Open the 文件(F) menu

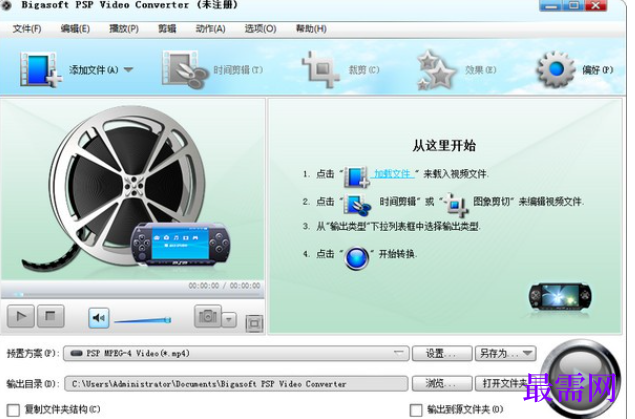tap(27, 29)
